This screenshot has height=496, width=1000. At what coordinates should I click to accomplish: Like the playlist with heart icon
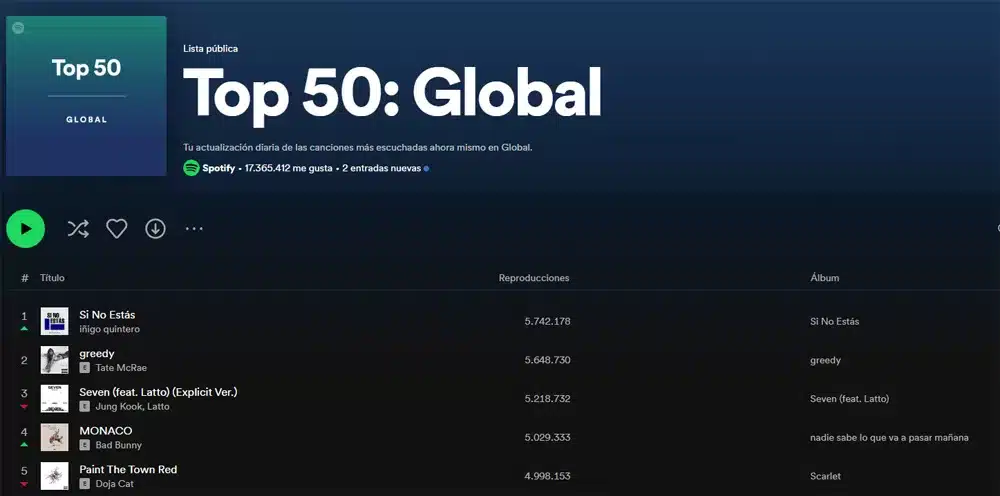(117, 228)
